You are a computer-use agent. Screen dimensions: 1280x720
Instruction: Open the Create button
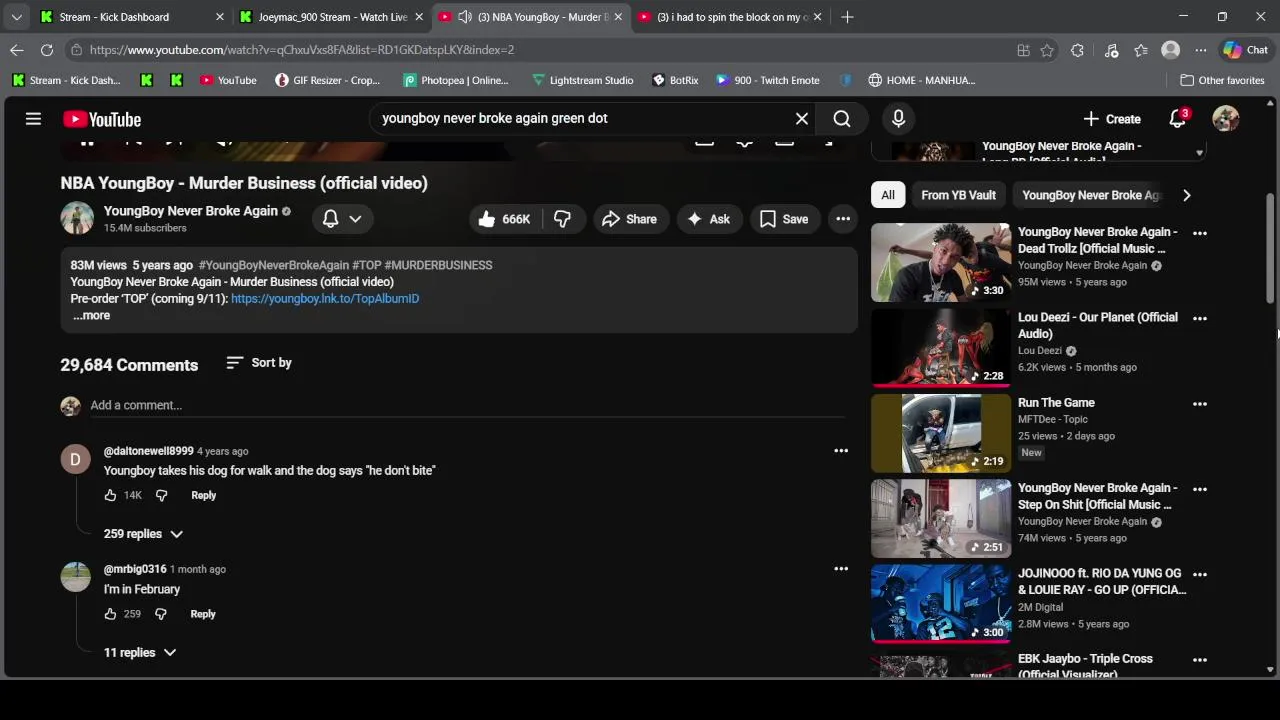click(x=1111, y=119)
